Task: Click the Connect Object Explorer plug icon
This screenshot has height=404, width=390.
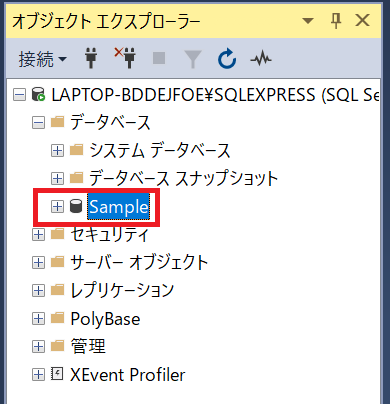Action: tap(91, 58)
